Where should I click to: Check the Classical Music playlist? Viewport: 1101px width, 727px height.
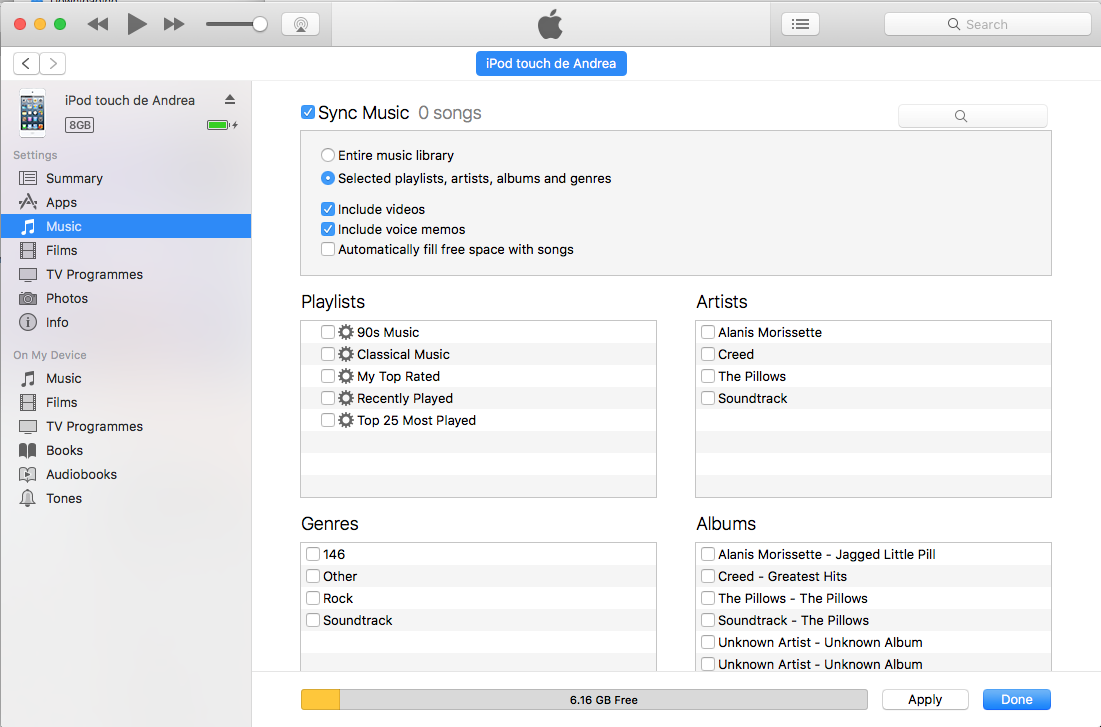click(327, 354)
